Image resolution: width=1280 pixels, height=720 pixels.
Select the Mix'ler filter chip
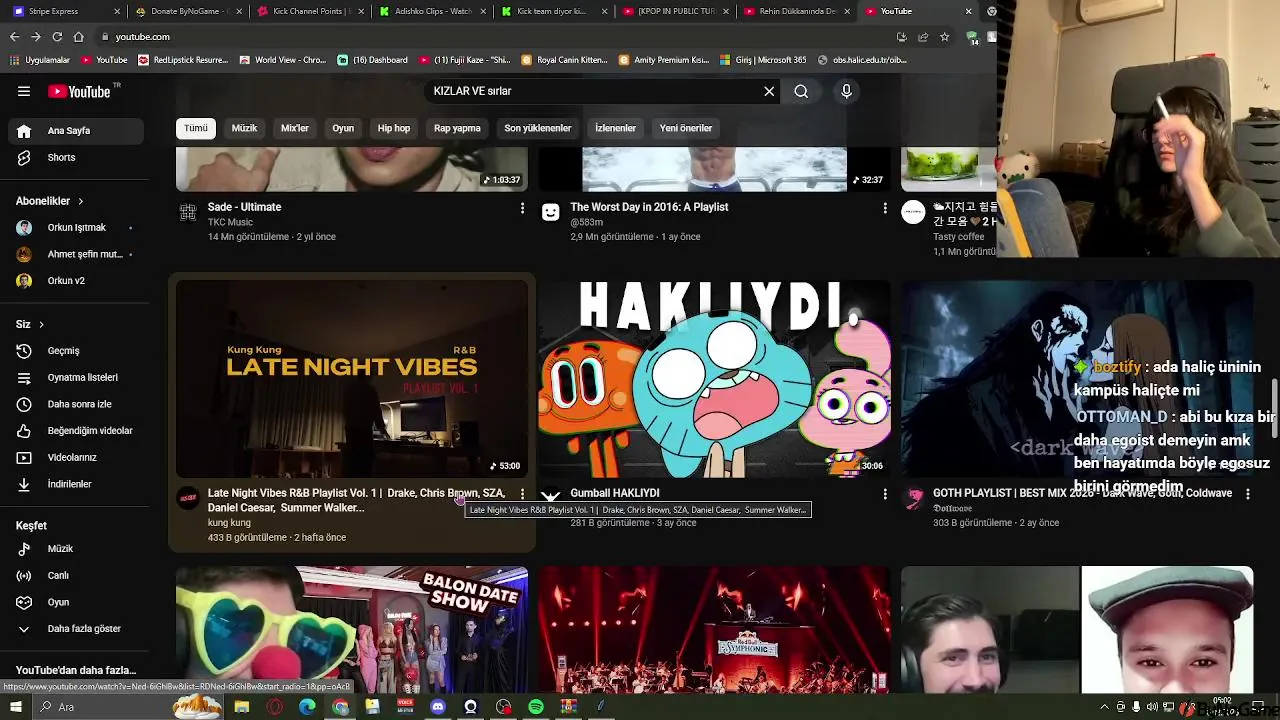[295, 128]
